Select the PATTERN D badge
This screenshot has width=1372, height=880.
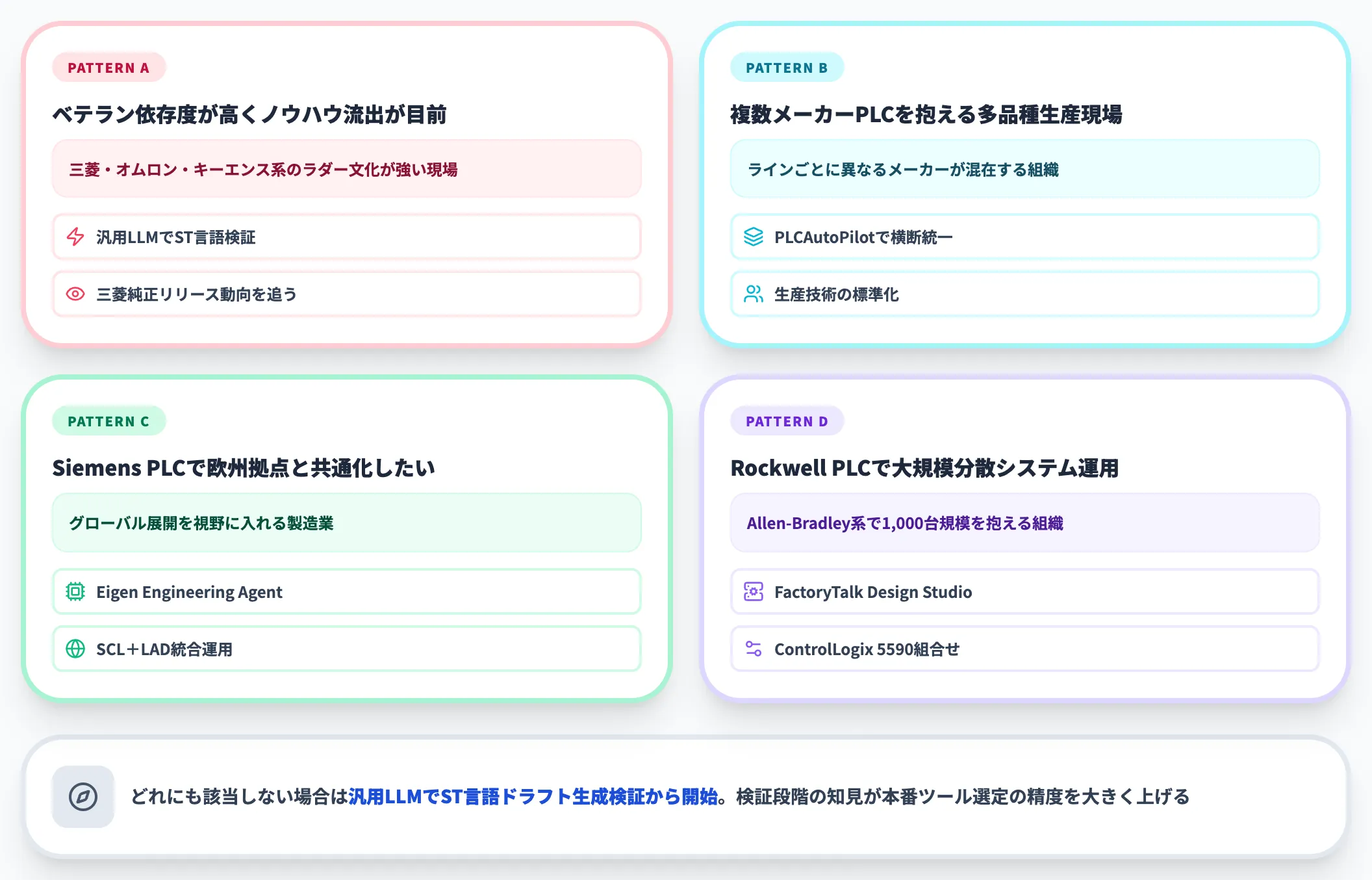(787, 421)
